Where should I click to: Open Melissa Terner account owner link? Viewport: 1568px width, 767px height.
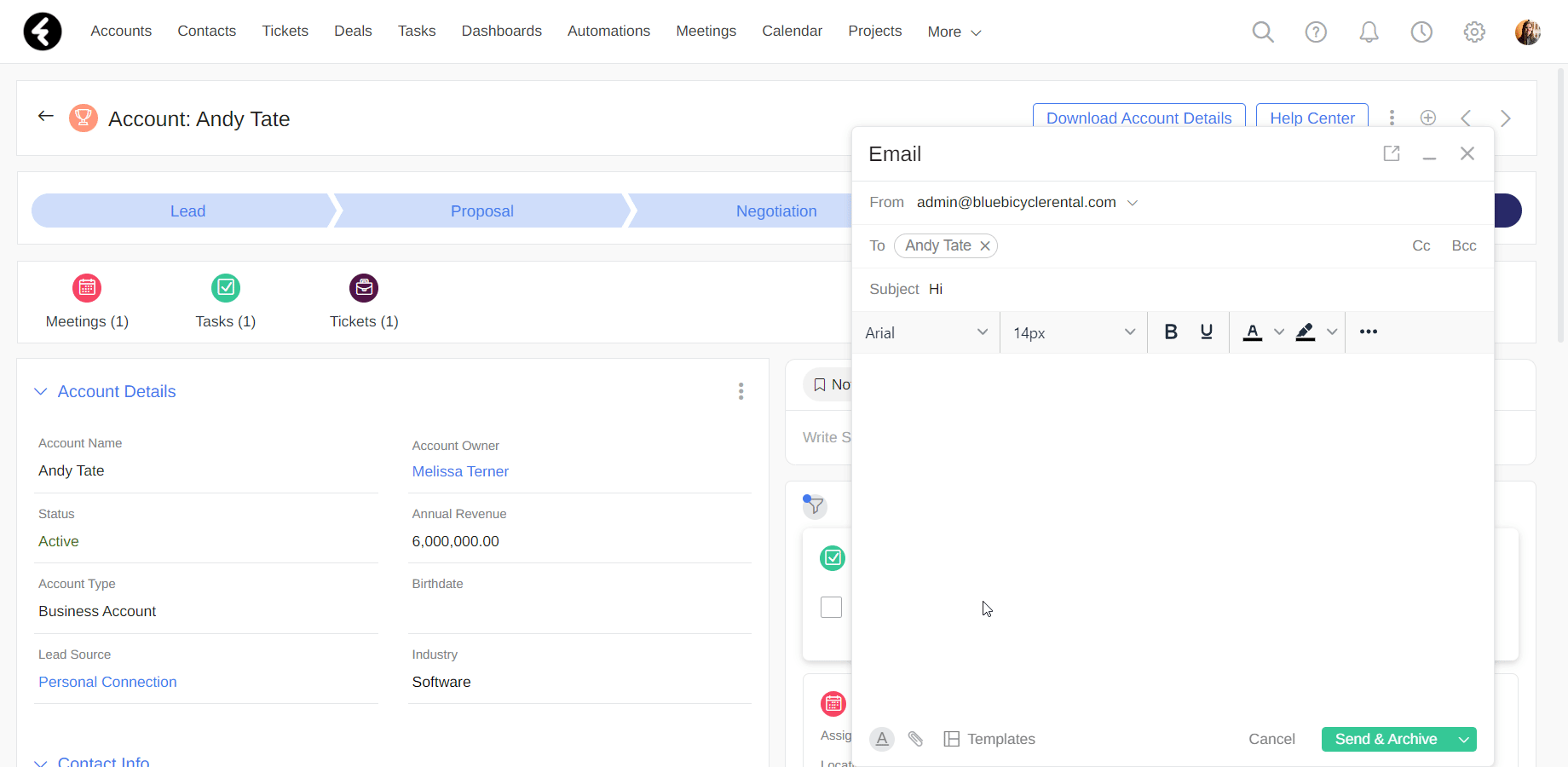(460, 471)
